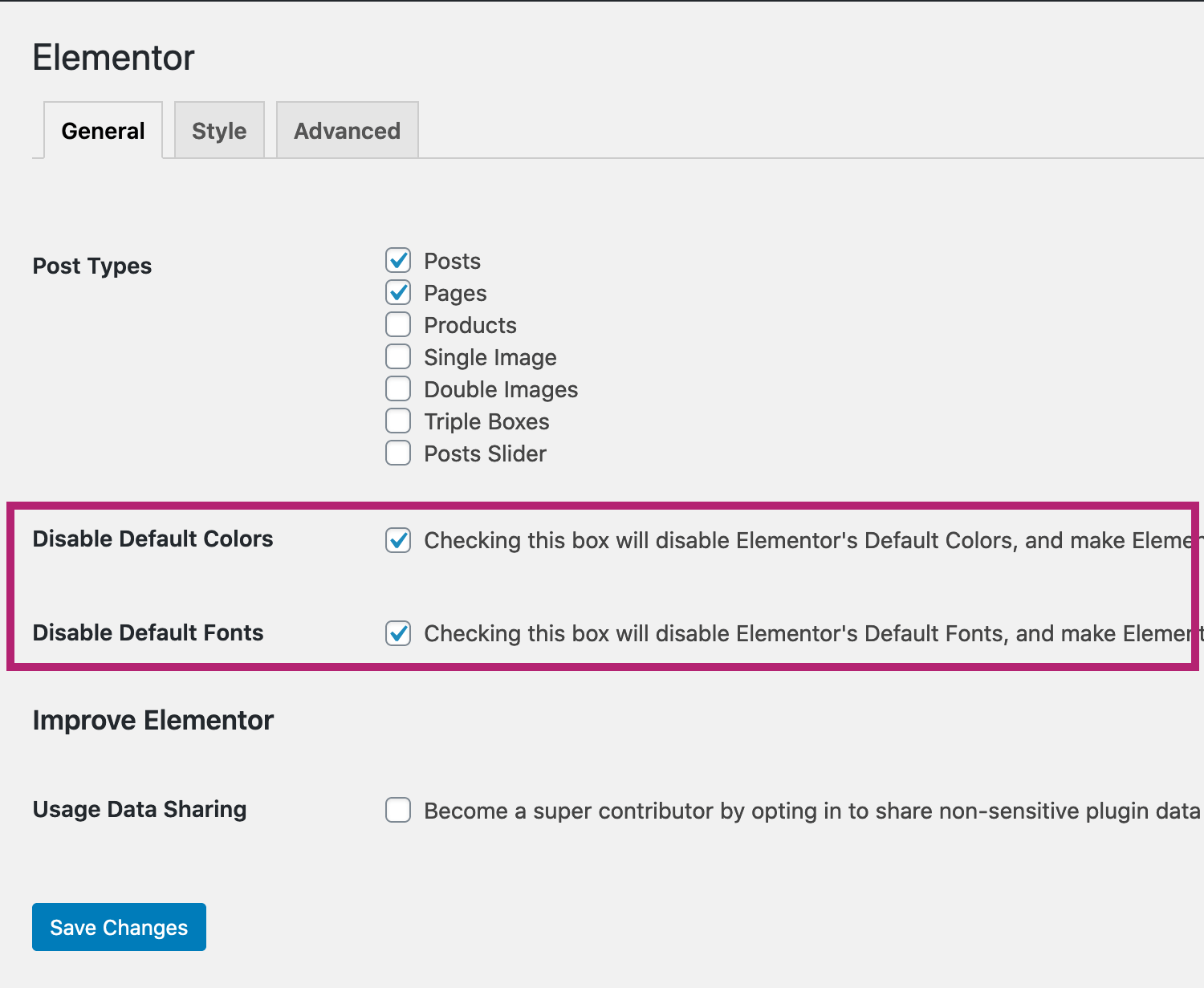Switch to the Style tab
This screenshot has width=1204, height=988.
(x=219, y=131)
